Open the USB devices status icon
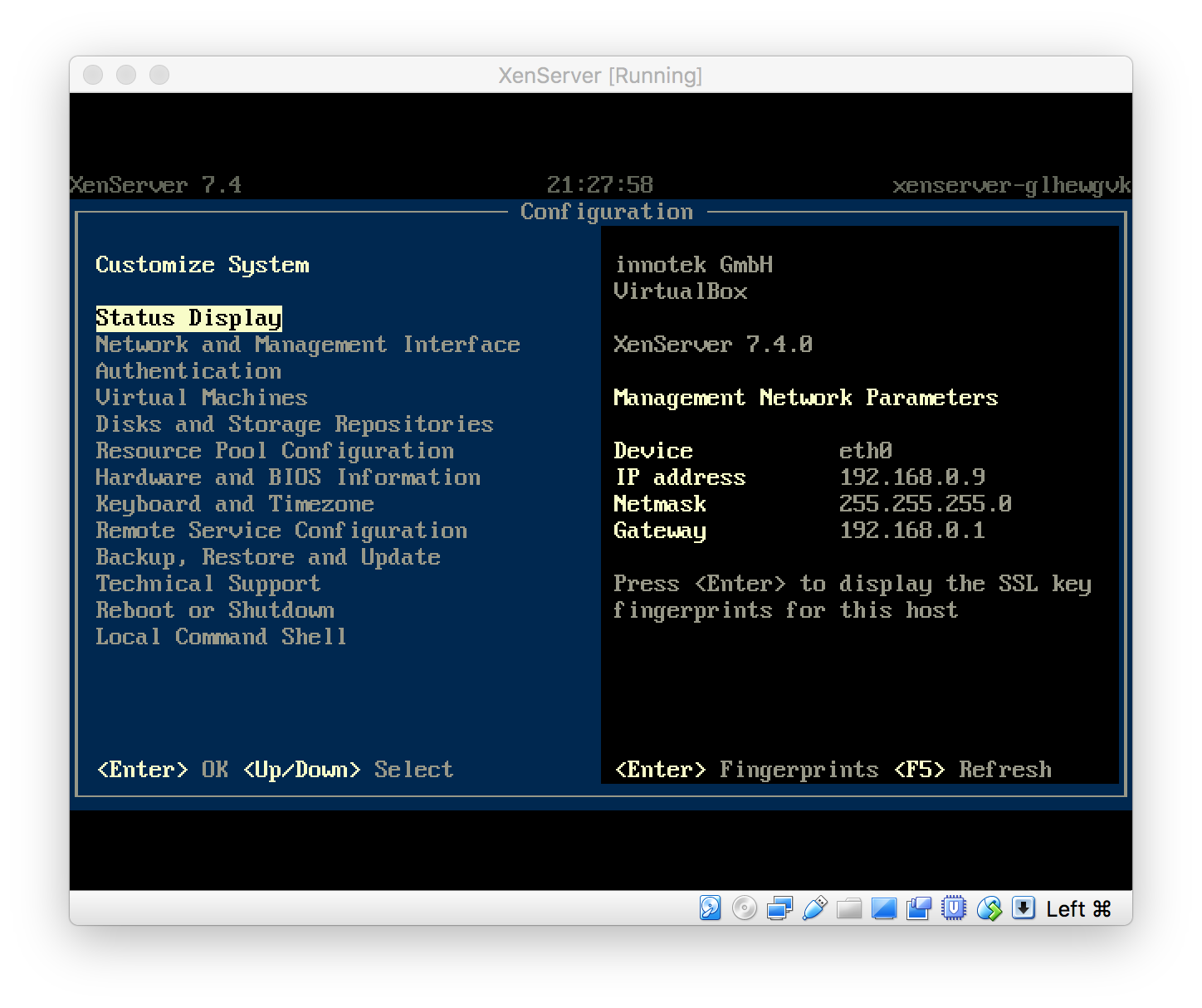Screen dimensions: 1202x1008 pos(814,908)
